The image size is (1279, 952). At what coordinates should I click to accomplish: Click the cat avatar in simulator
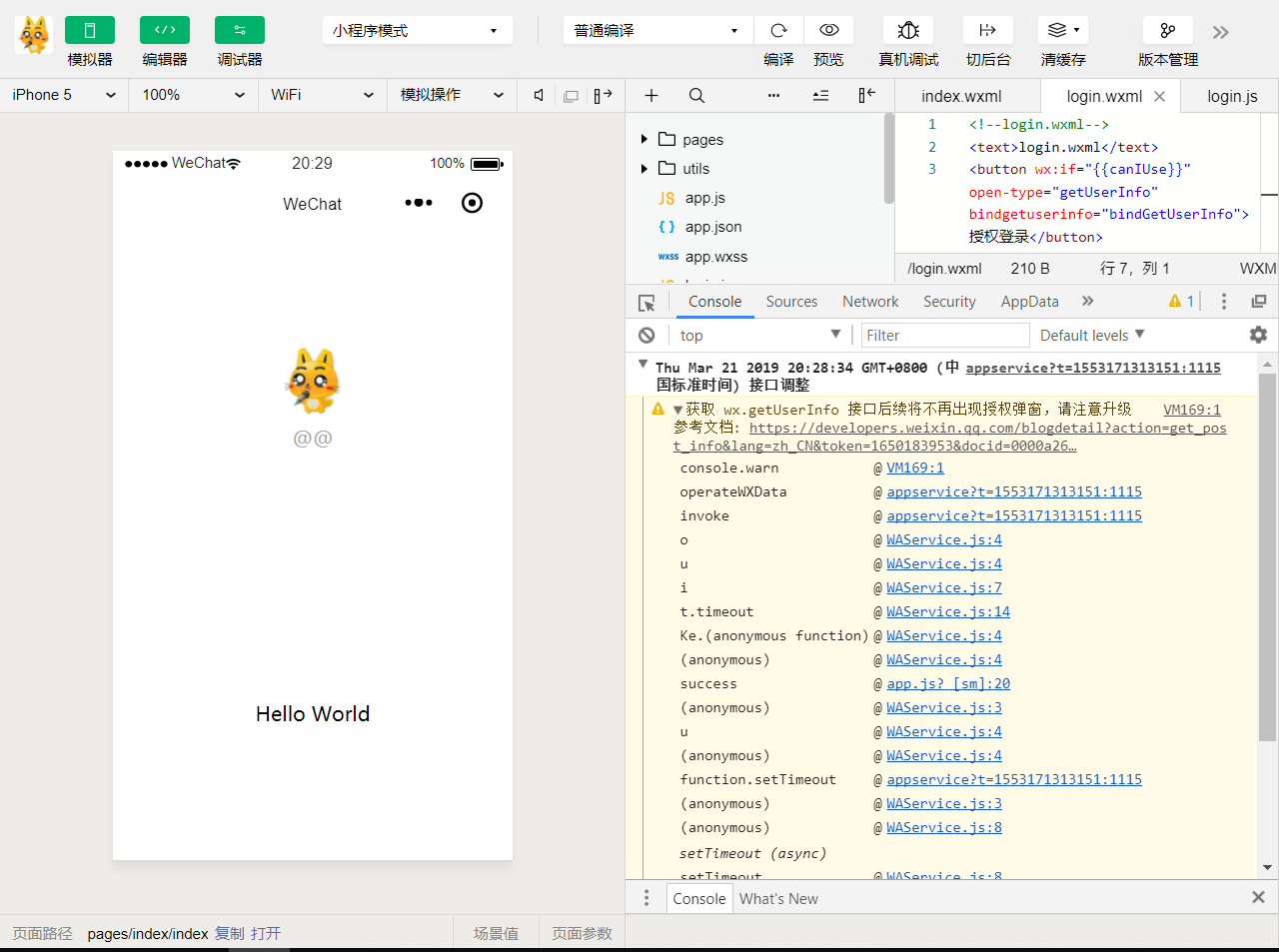tap(313, 382)
